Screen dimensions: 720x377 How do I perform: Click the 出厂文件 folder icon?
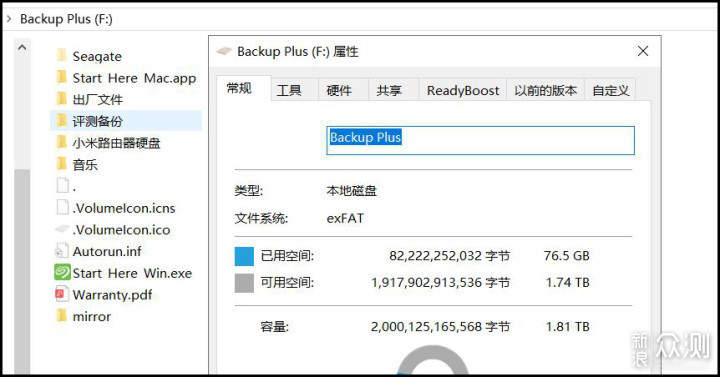(x=62, y=99)
